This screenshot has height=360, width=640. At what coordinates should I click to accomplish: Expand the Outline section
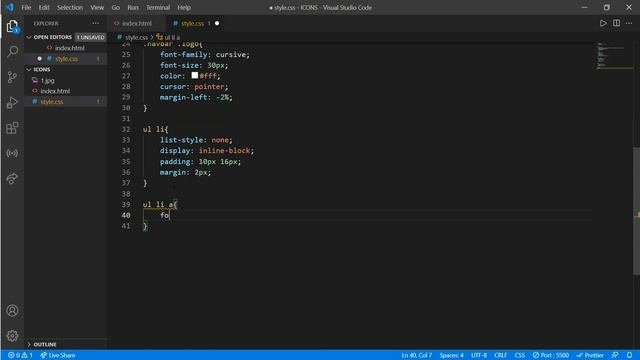coord(65,344)
